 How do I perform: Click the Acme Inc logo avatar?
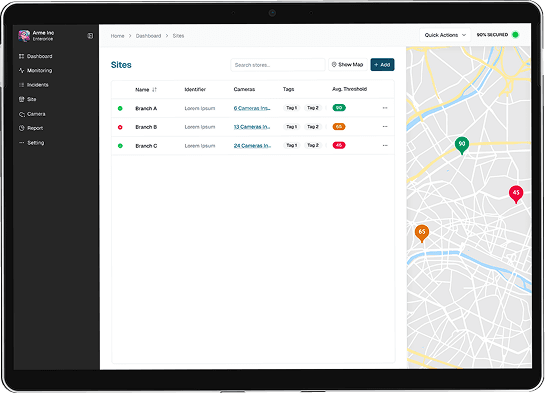[24, 35]
